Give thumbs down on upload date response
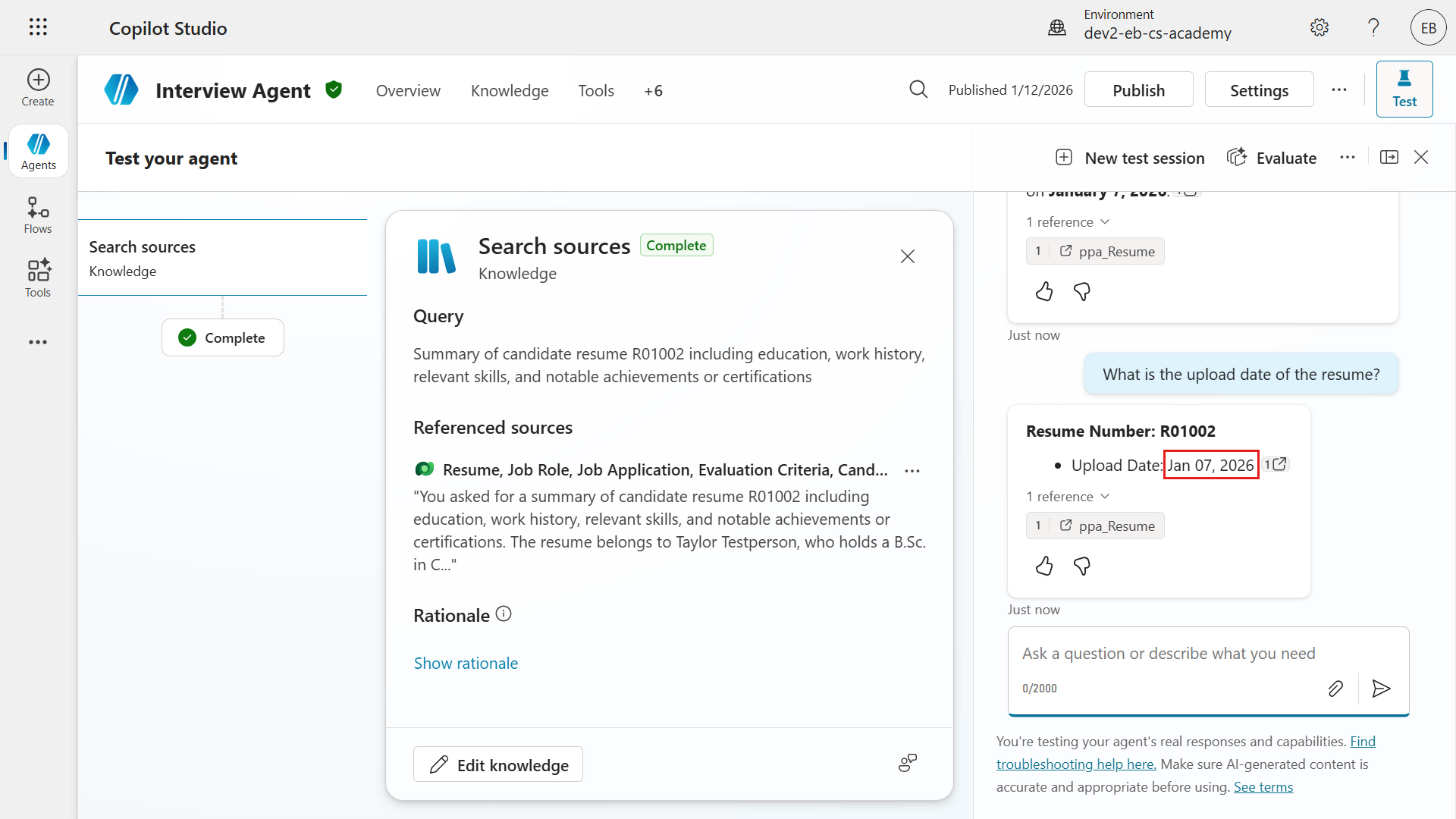This screenshot has height=819, width=1456. tap(1082, 566)
